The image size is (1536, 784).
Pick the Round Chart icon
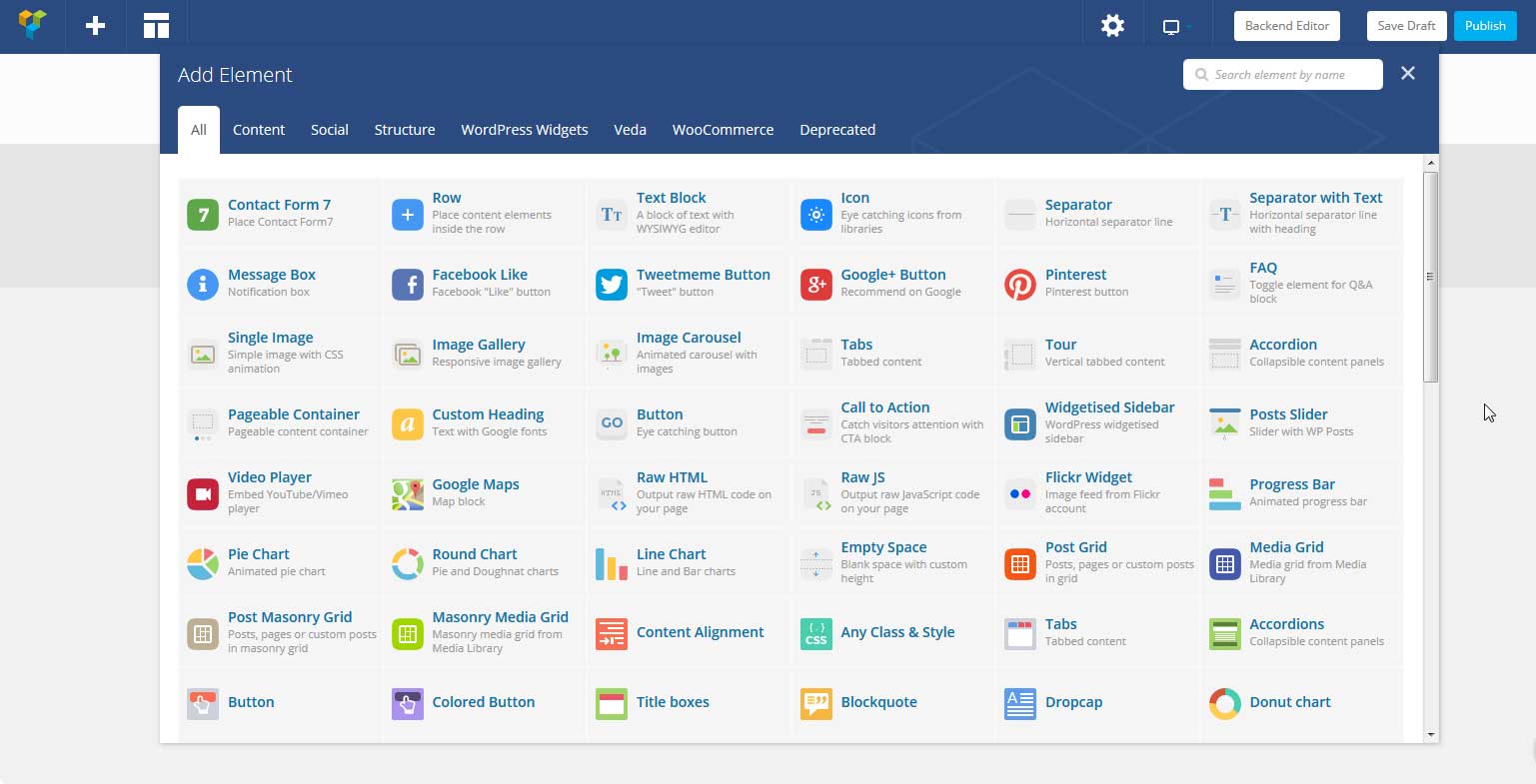coord(408,563)
